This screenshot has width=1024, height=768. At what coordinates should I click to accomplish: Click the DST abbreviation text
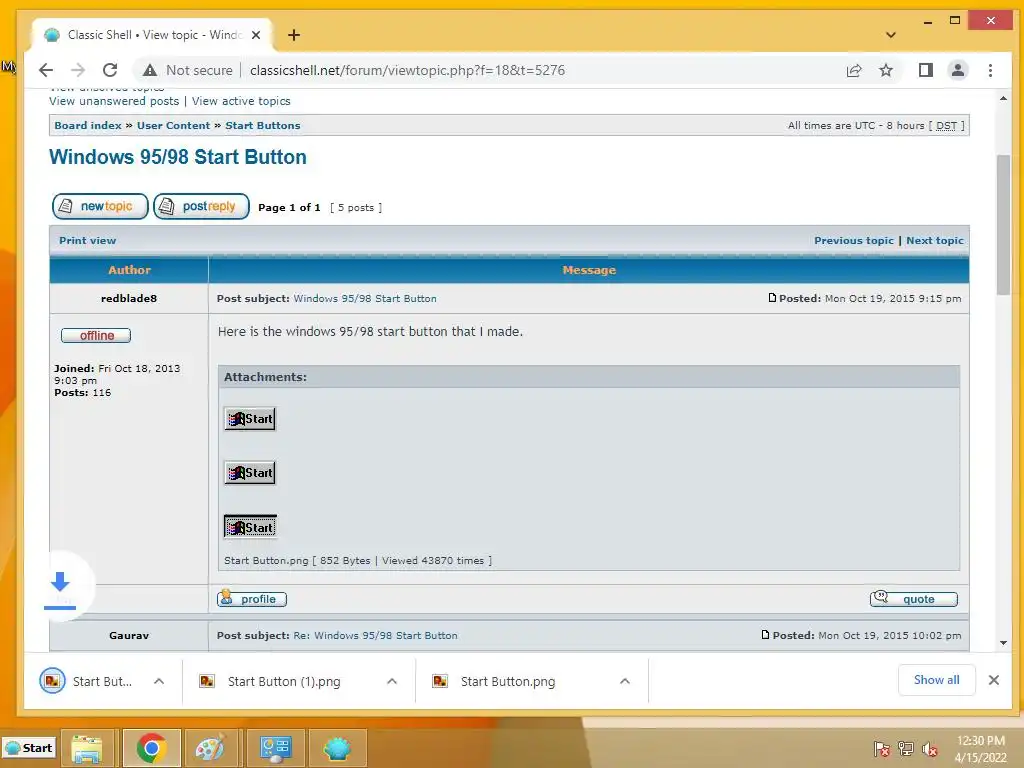click(946, 126)
